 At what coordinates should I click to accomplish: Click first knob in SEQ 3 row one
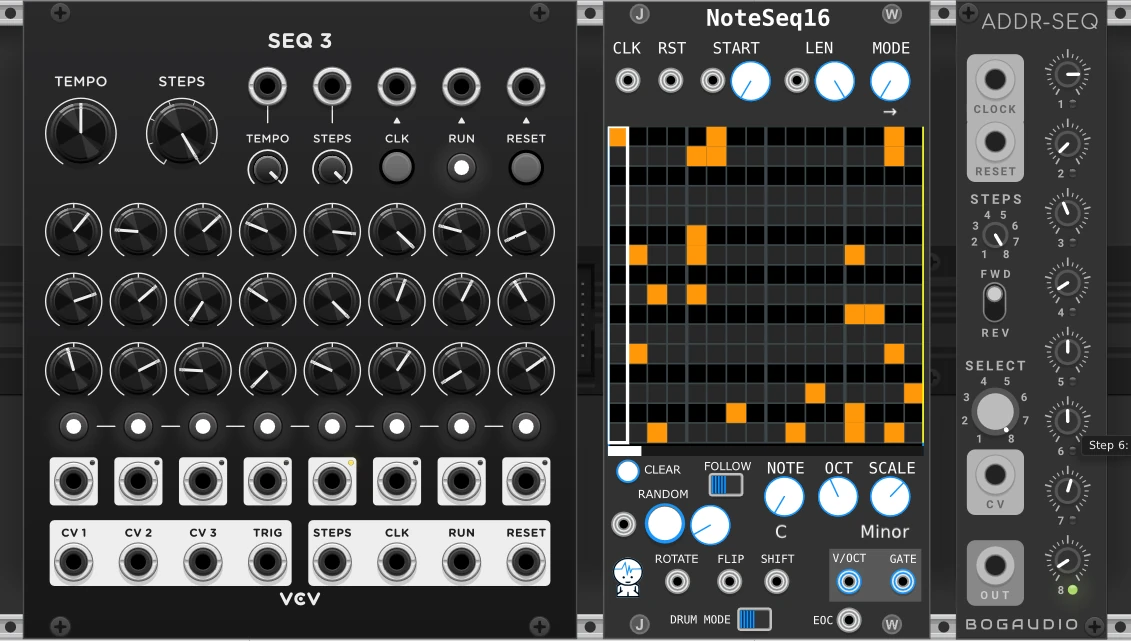(74, 231)
